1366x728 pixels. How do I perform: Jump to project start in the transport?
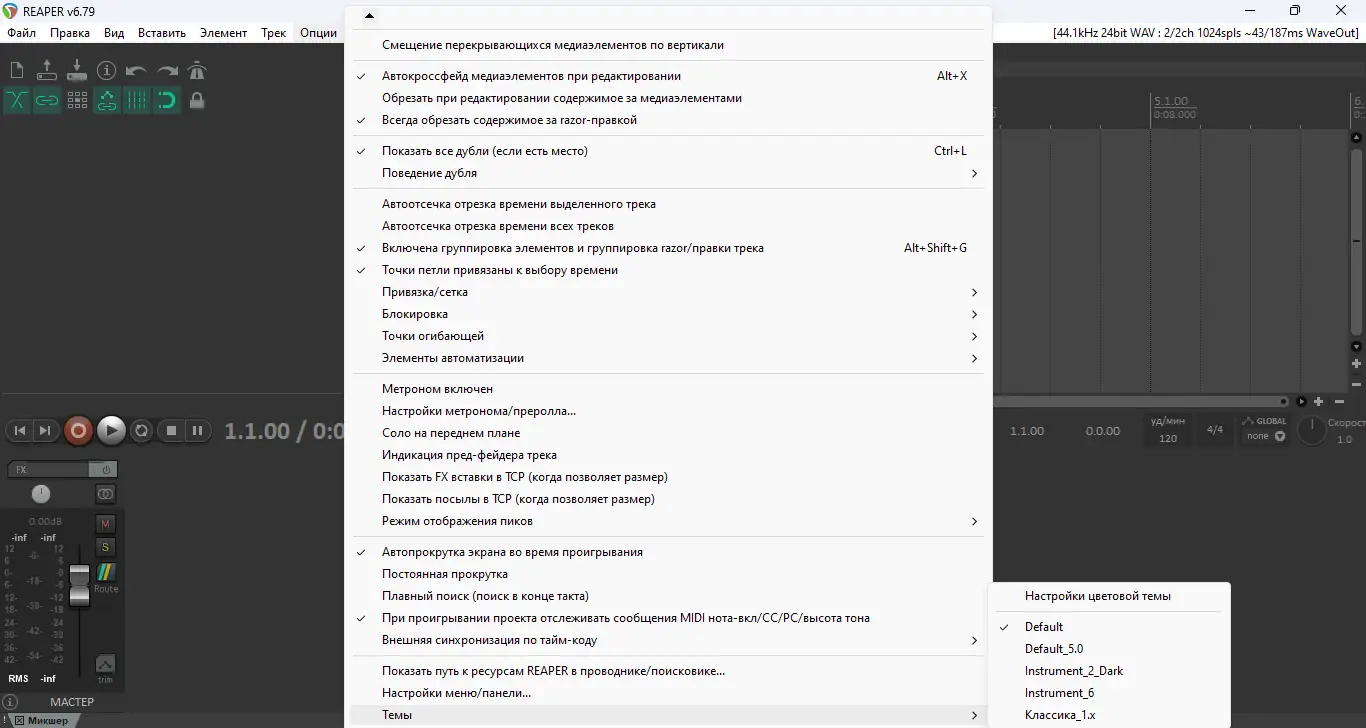(19, 431)
